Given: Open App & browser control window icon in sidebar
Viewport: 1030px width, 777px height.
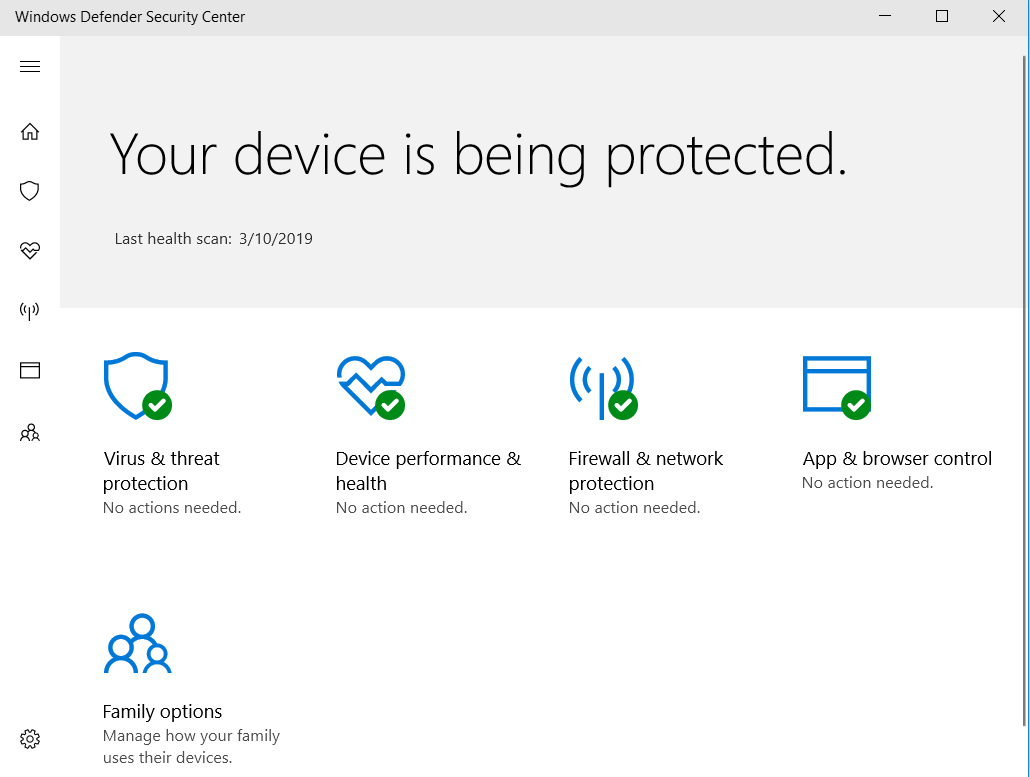Looking at the screenshot, I should [x=30, y=370].
